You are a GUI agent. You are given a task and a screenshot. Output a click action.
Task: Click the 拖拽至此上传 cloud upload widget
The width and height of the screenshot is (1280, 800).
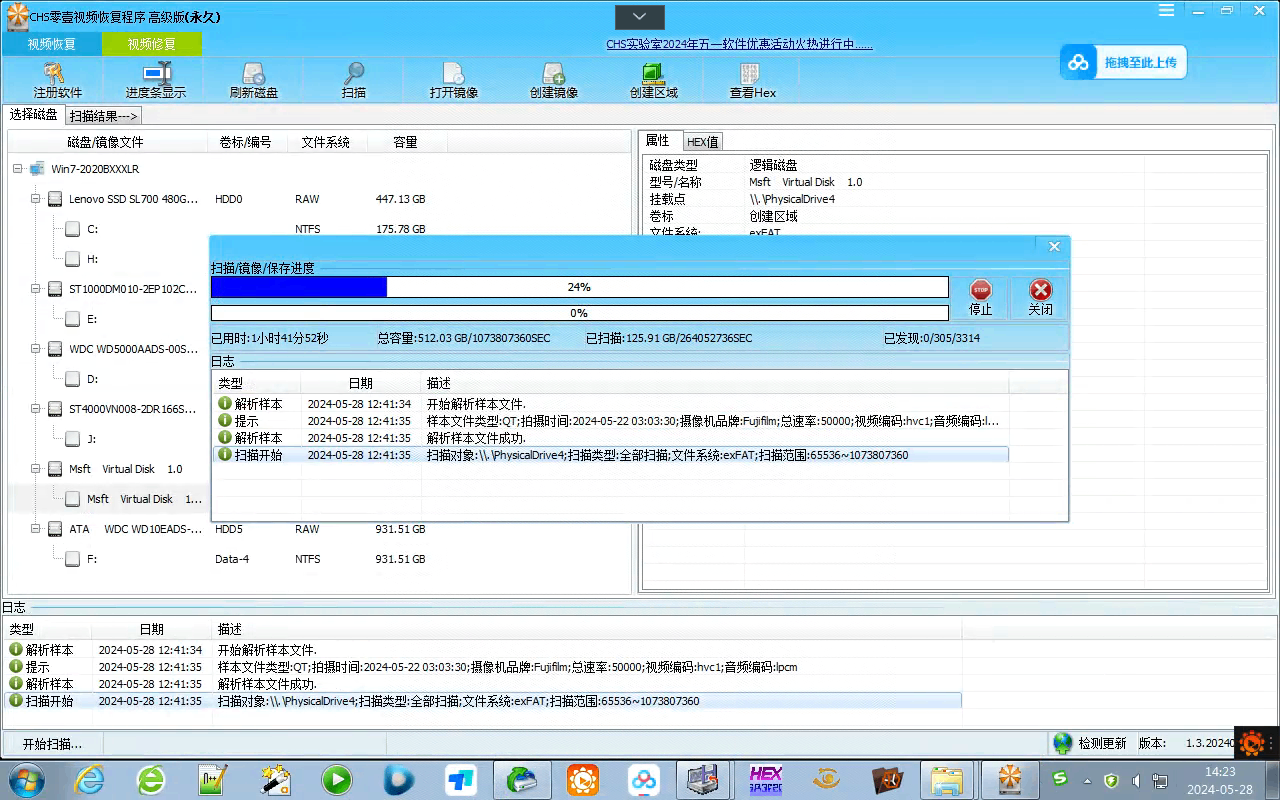pyautogui.click(x=1124, y=62)
